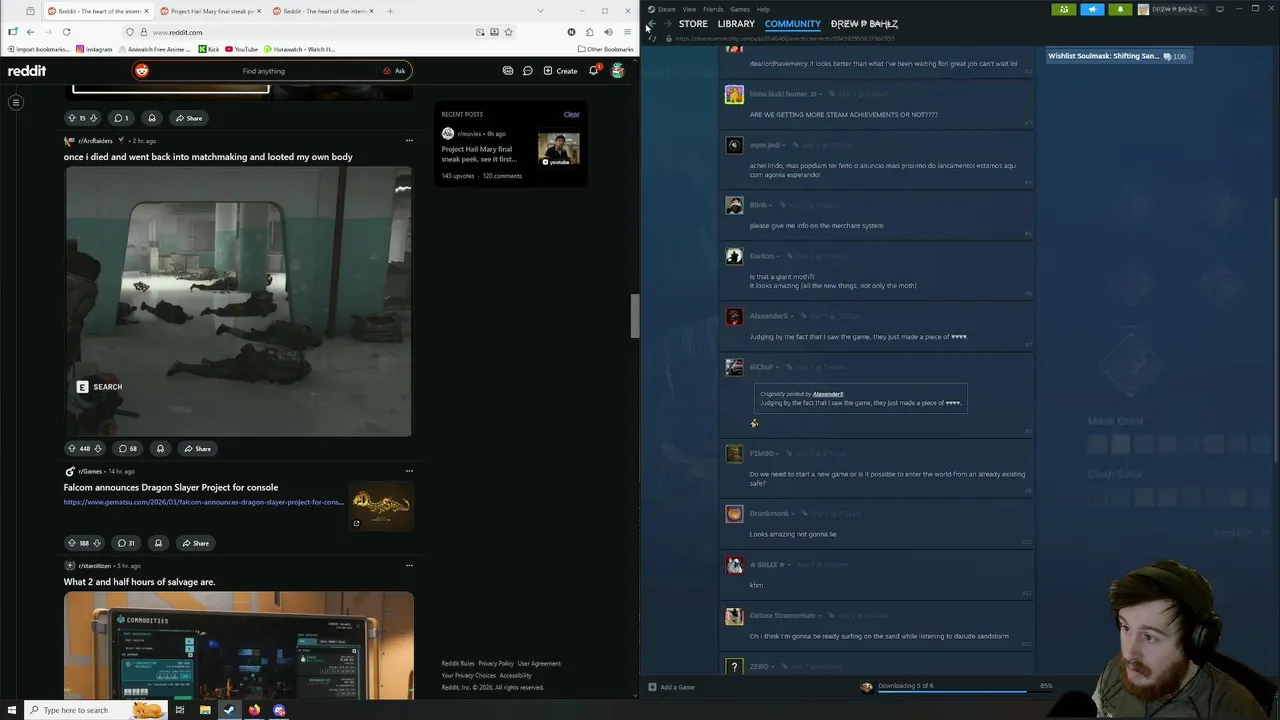
Task: Upvote the ArcRaiders post with 448 votes
Action: 72,449
